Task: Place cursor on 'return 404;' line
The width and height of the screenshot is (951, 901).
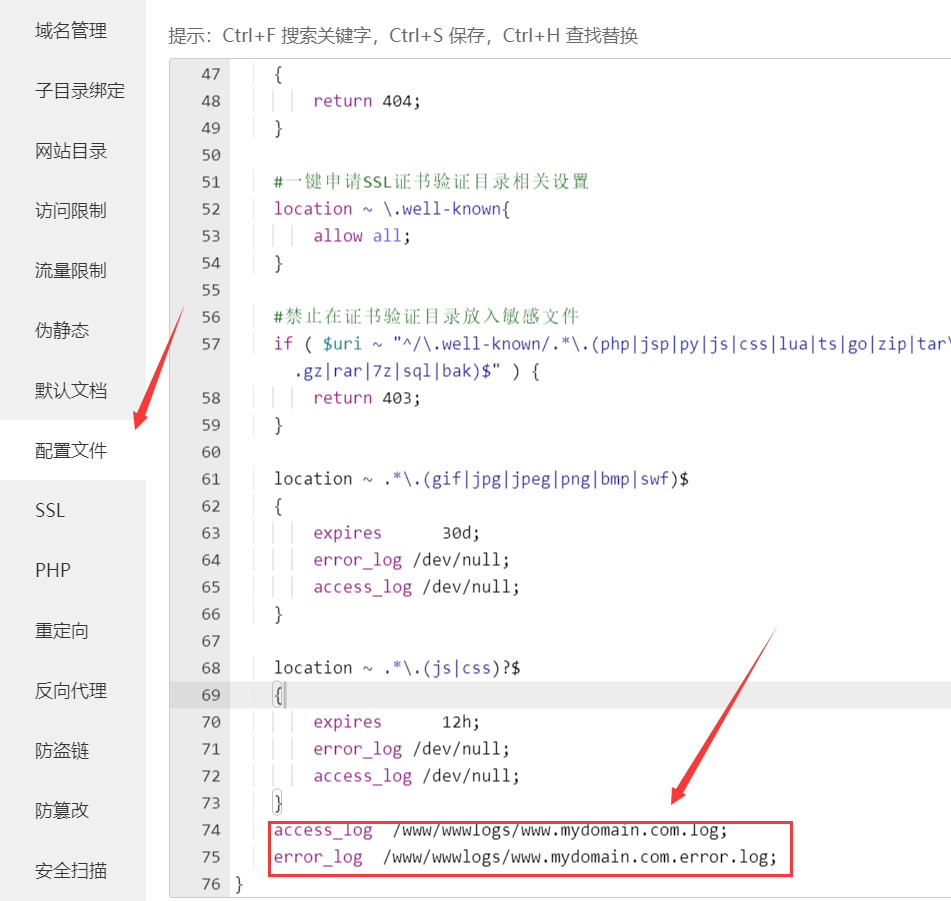Action: point(366,101)
